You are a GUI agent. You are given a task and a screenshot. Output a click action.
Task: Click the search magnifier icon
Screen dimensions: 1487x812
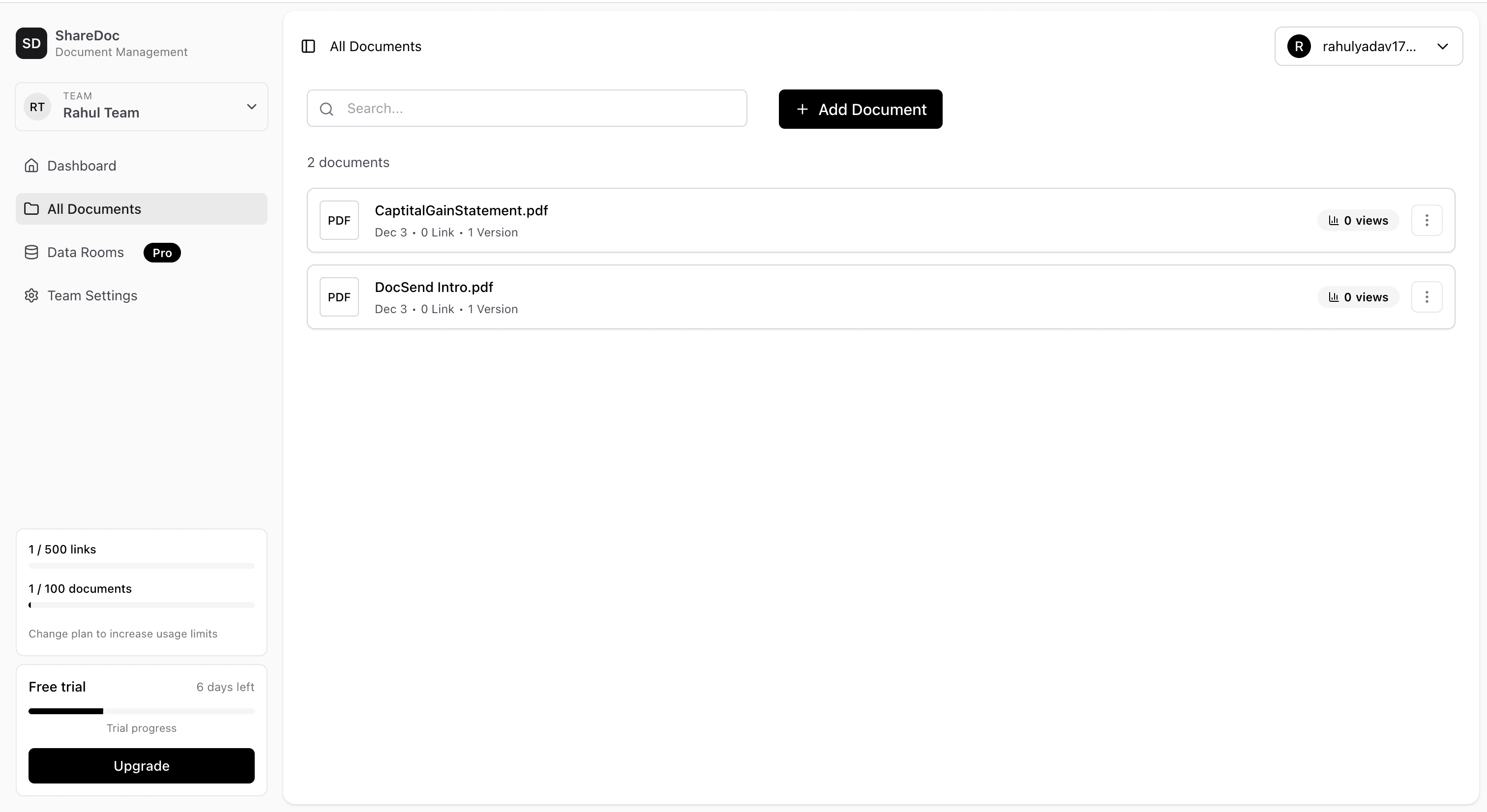327,109
